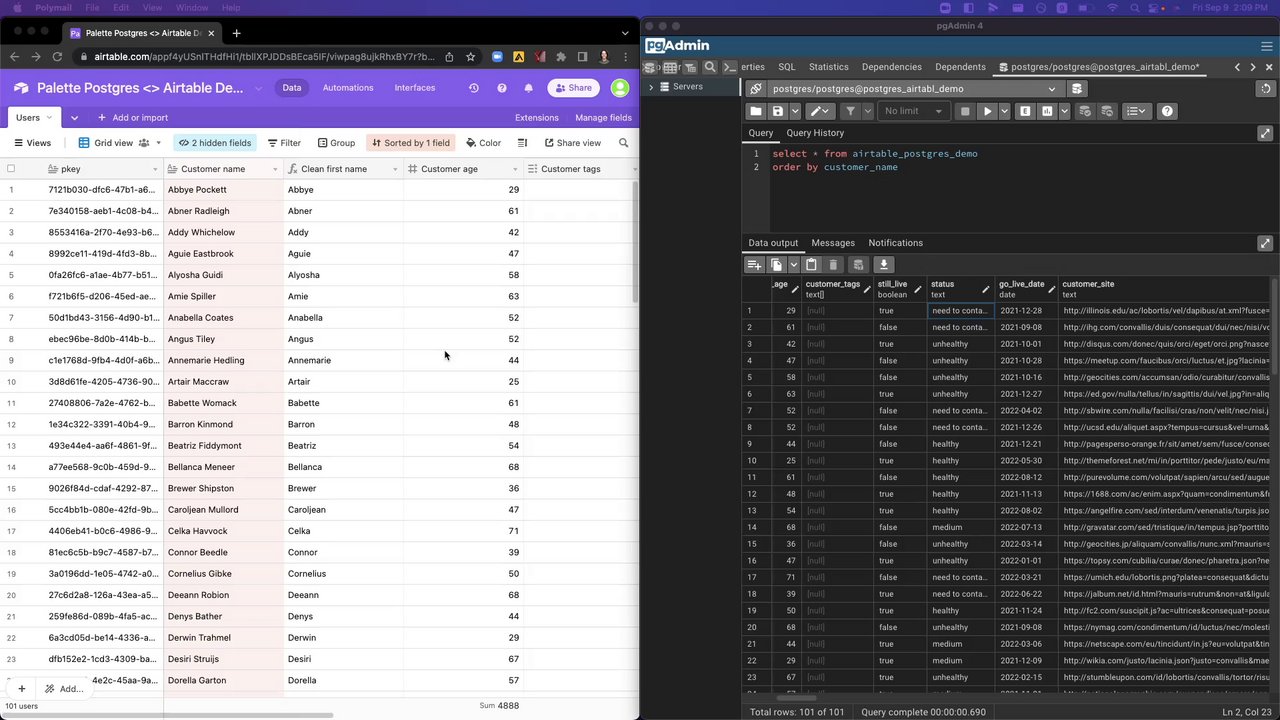Click the Airtable account avatar
Image resolution: width=1280 pixels, height=720 pixels.
coord(620,88)
